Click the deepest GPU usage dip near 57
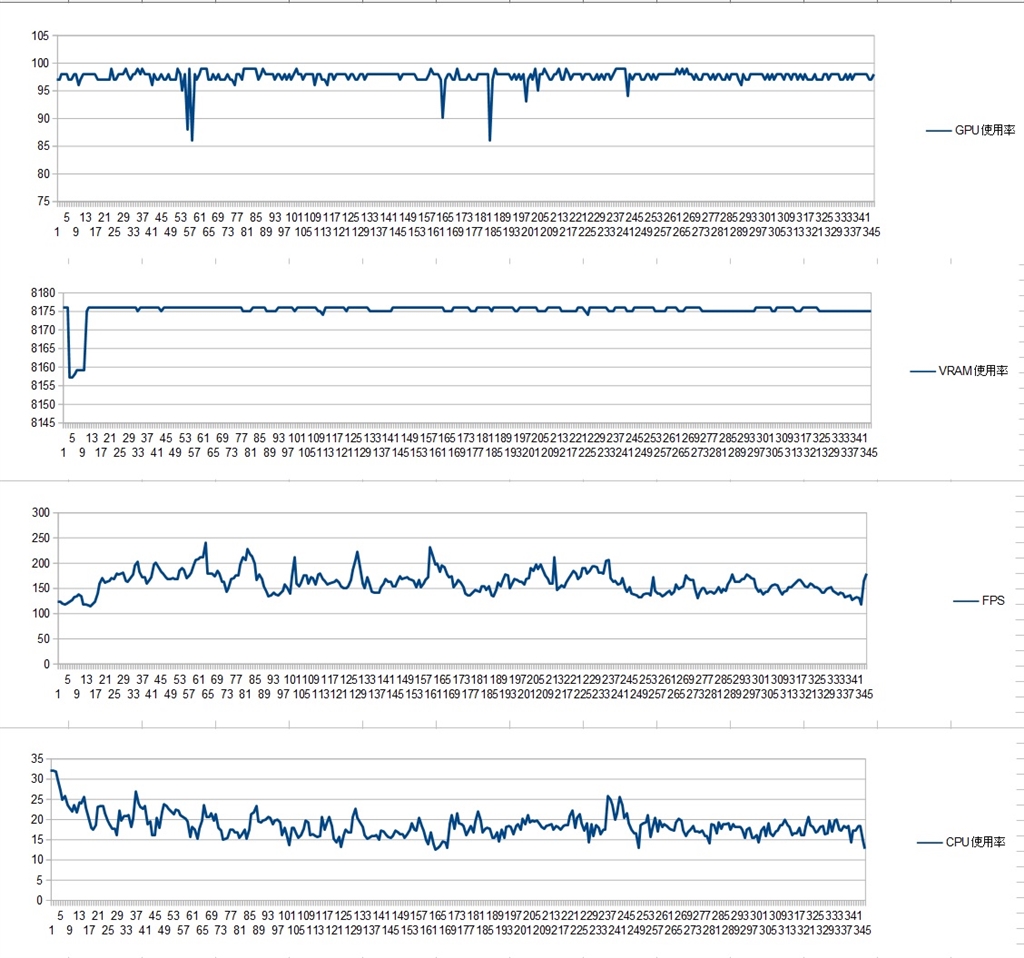The width and height of the screenshot is (1024, 958). pos(192,140)
